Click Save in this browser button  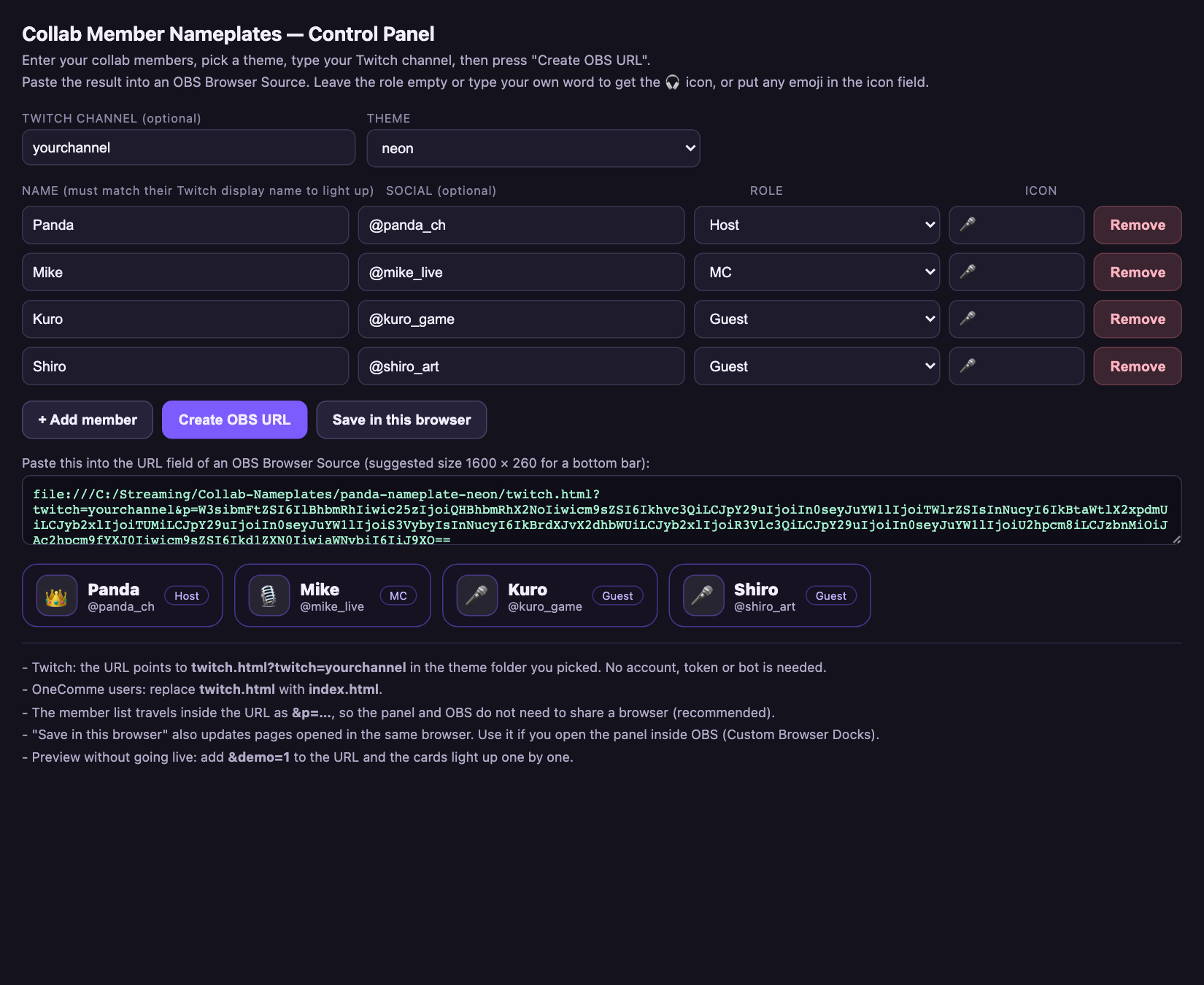pos(401,420)
